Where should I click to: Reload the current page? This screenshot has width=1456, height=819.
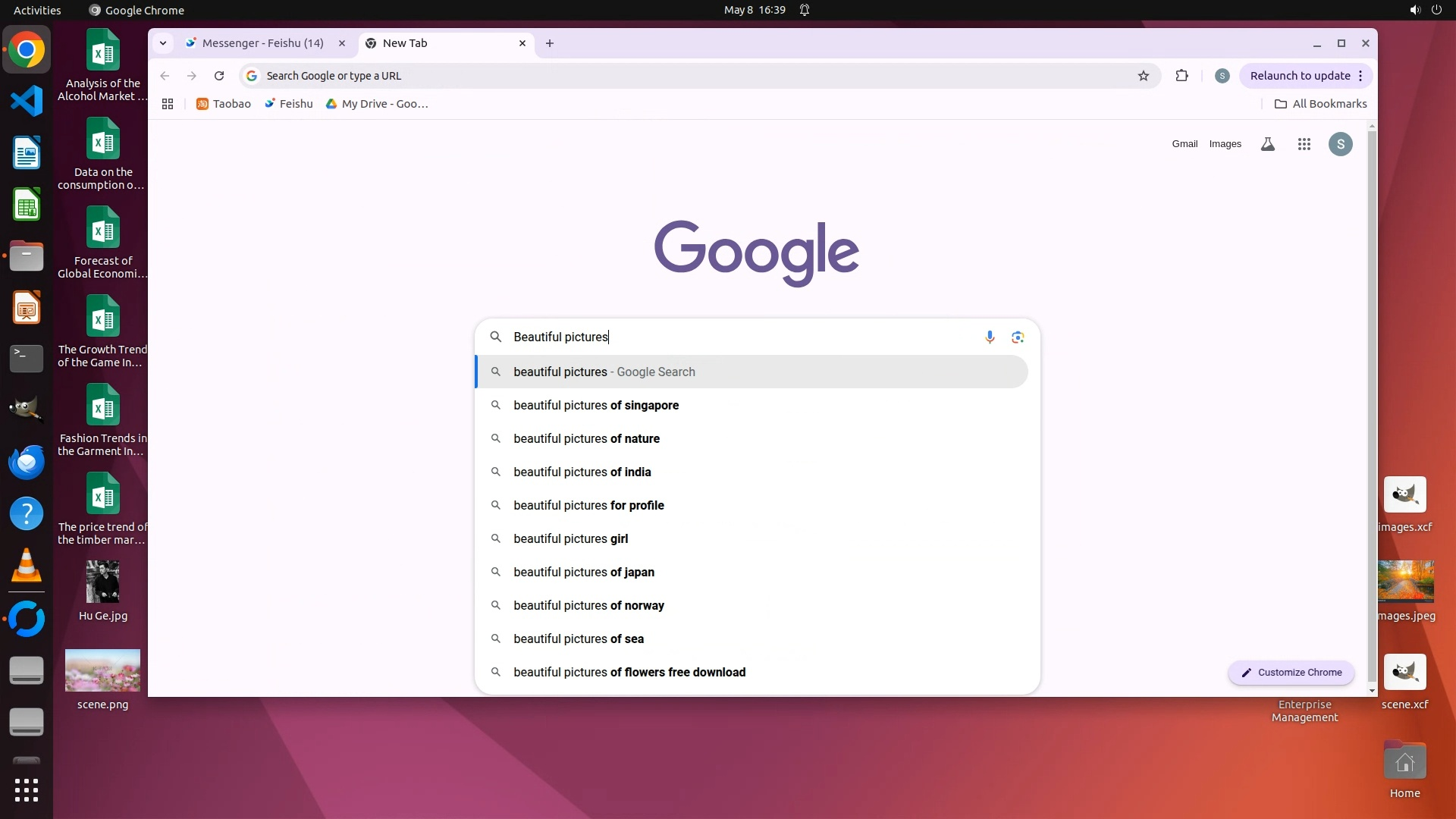(219, 76)
